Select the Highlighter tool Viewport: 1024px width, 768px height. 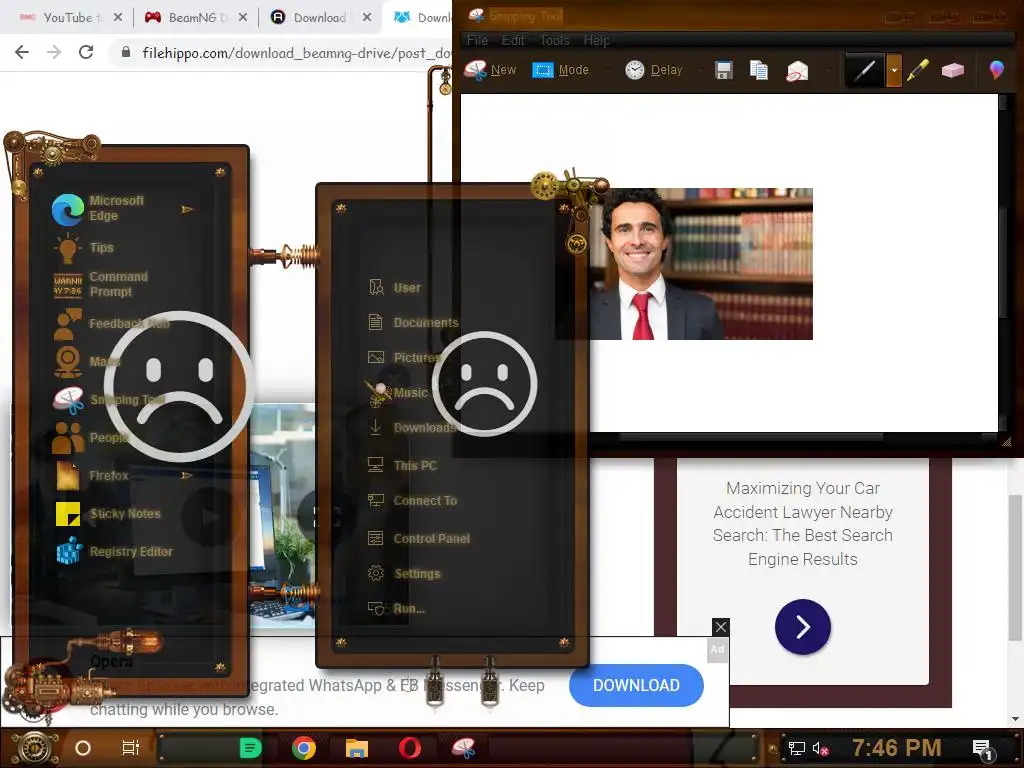918,70
